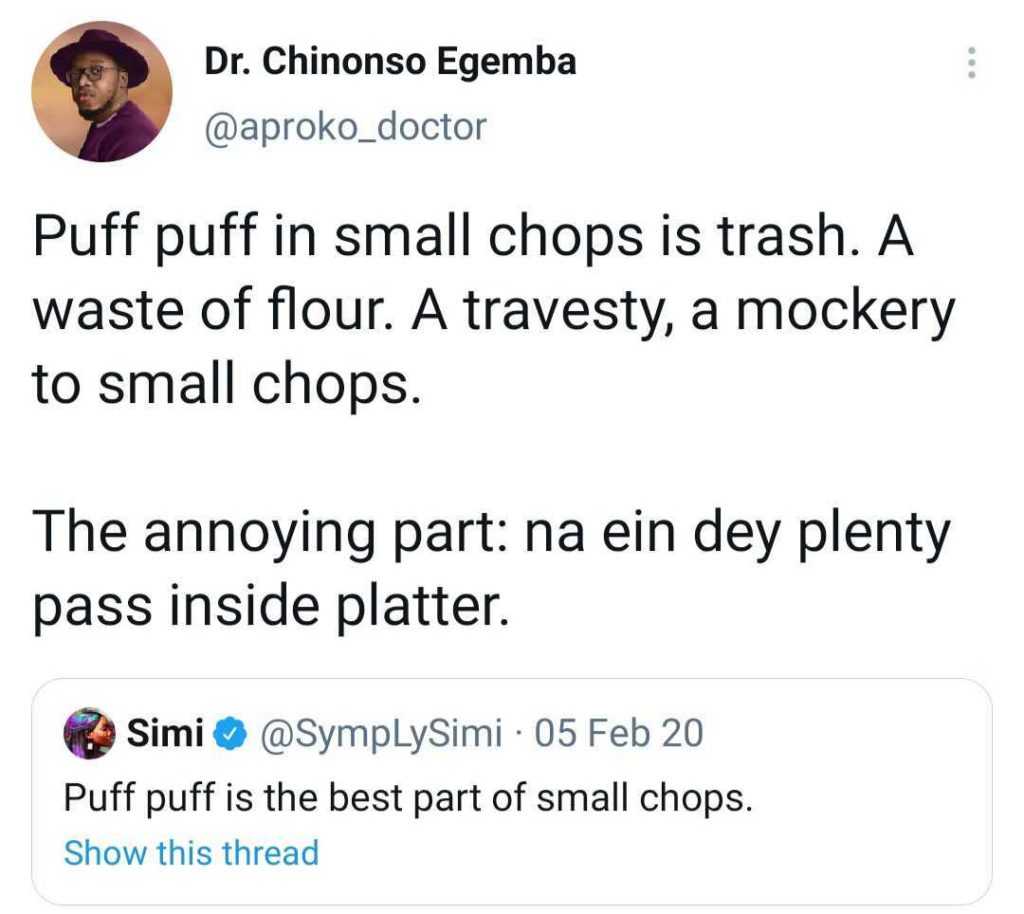
Task: Click Dr. Chinonso Egemba's profile picture
Action: point(102,92)
